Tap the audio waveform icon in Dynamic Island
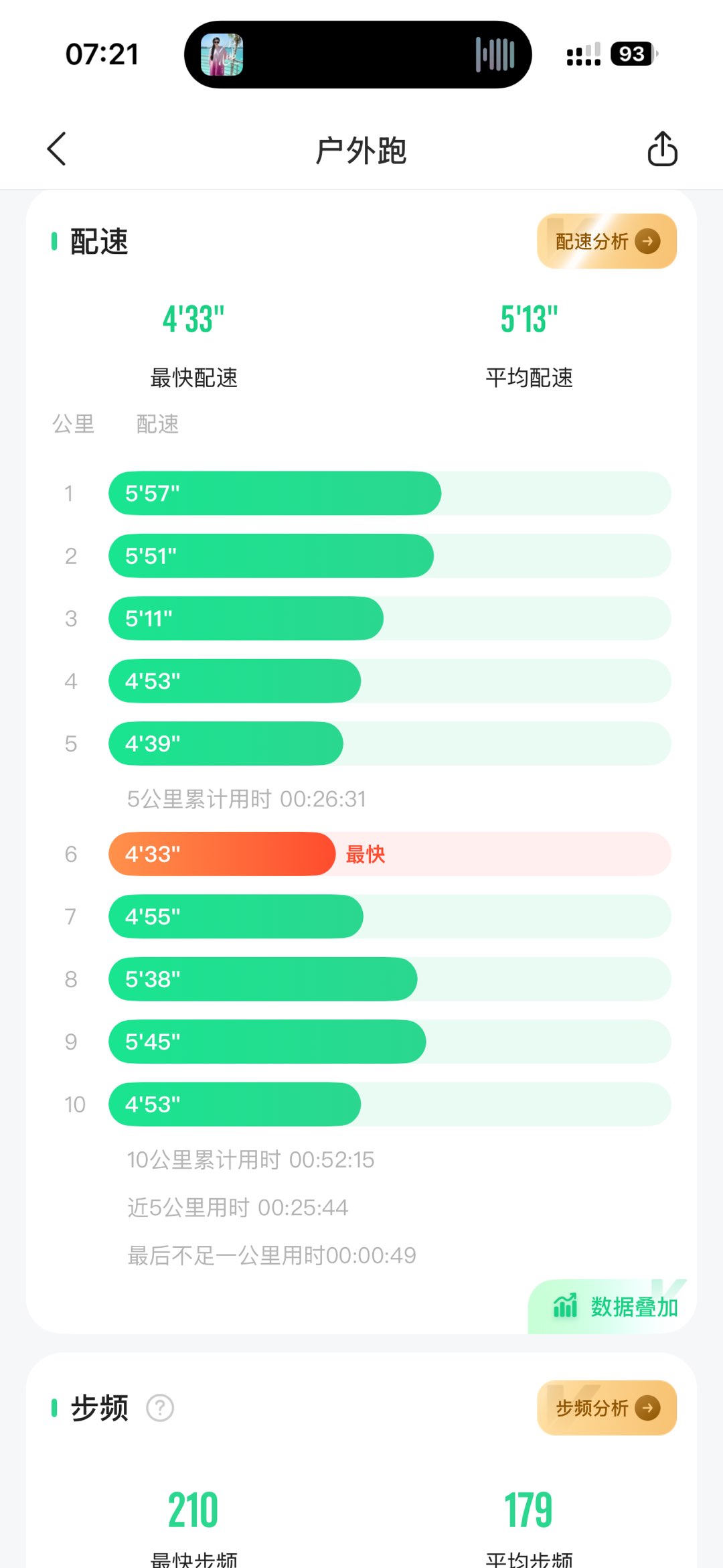The image size is (723, 1568). [x=495, y=54]
